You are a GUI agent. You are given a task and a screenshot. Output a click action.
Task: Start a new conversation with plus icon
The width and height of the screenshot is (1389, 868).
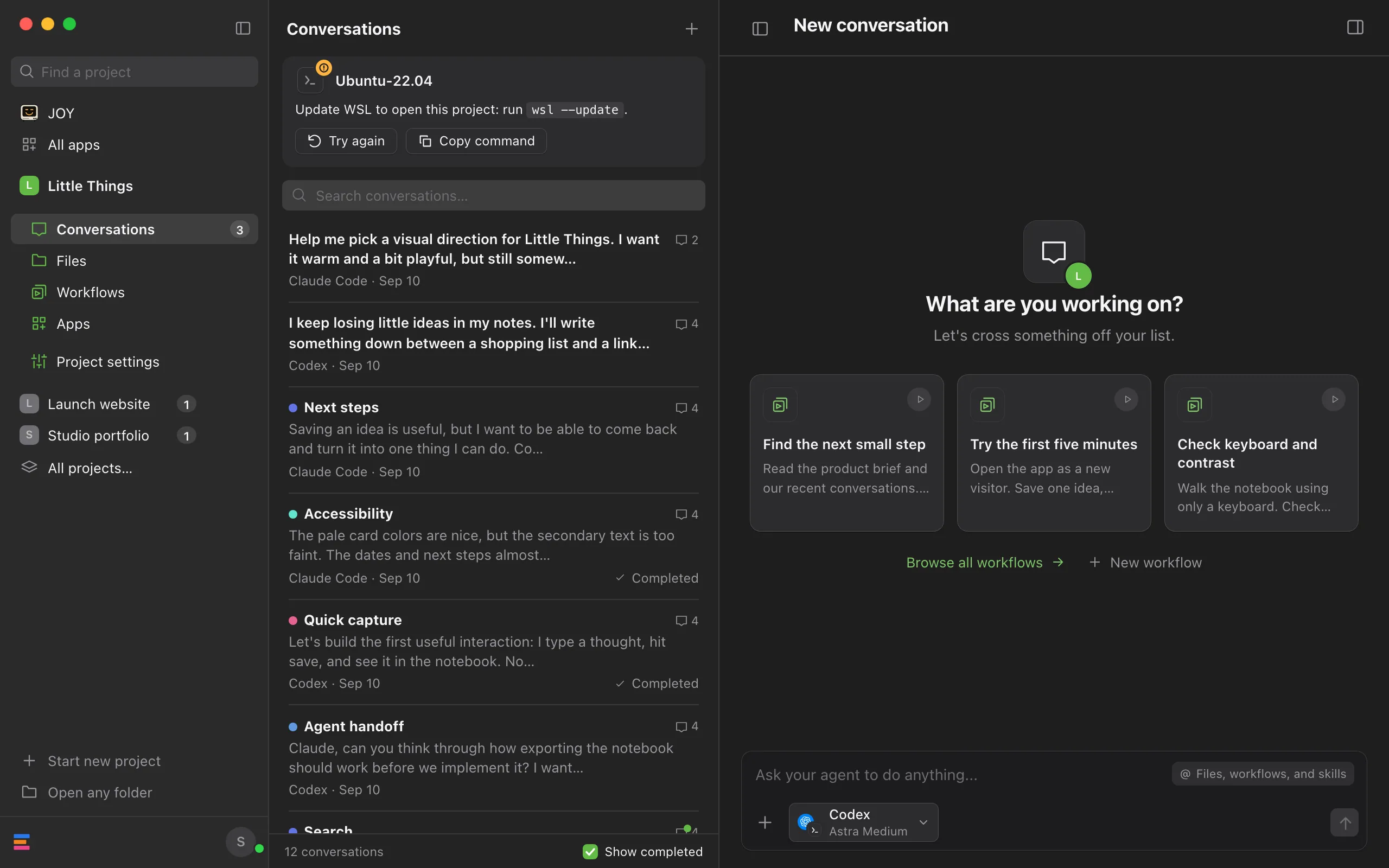click(x=692, y=29)
